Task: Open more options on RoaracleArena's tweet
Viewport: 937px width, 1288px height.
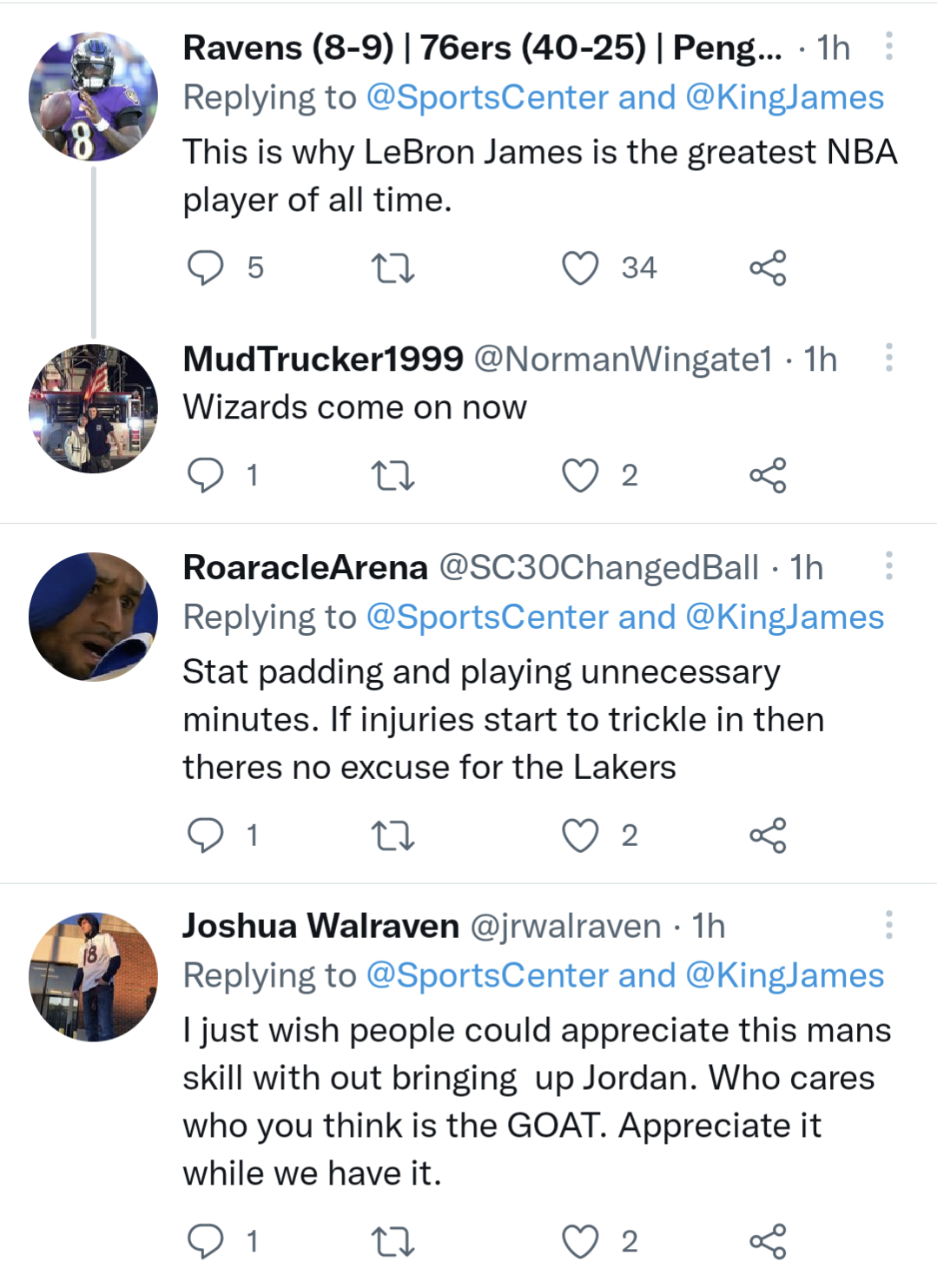Action: click(888, 566)
